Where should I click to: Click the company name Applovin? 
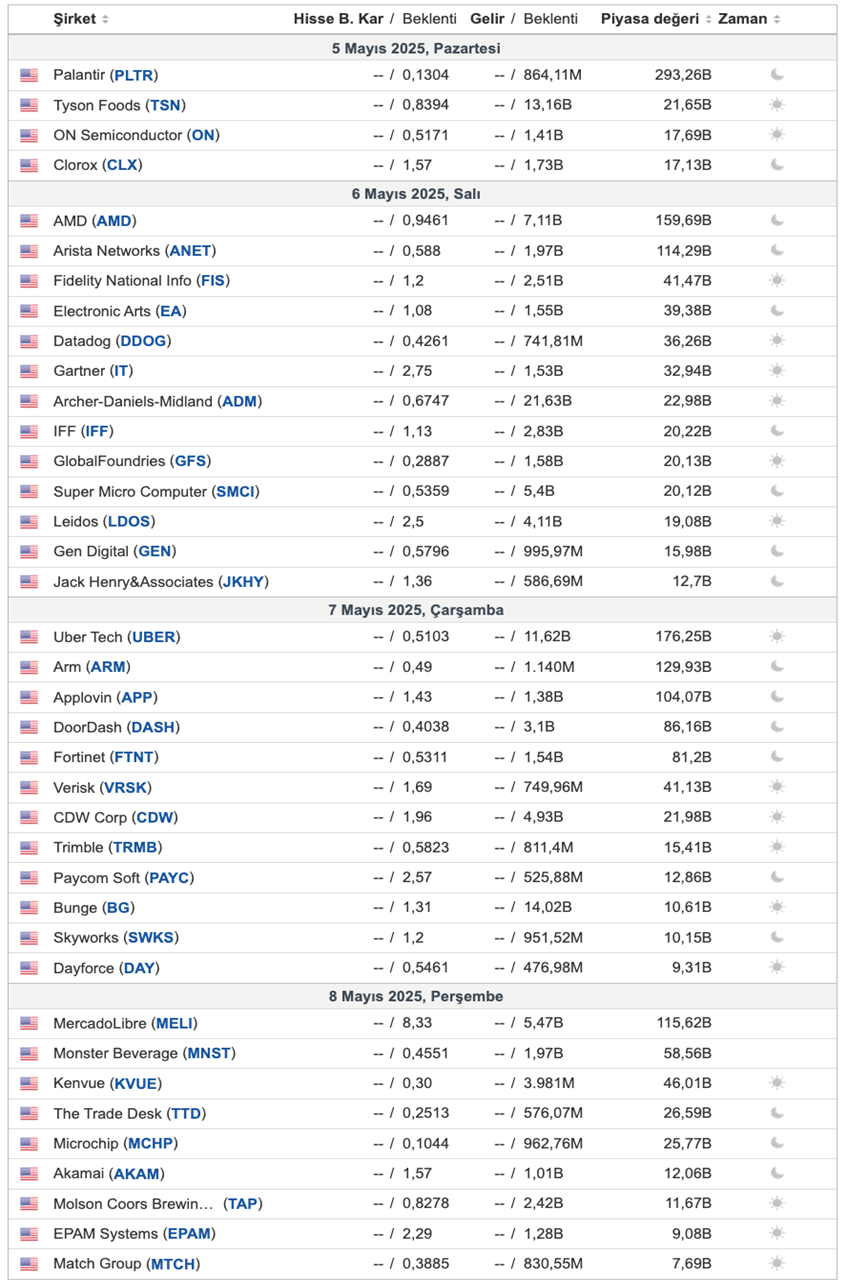coord(83,697)
